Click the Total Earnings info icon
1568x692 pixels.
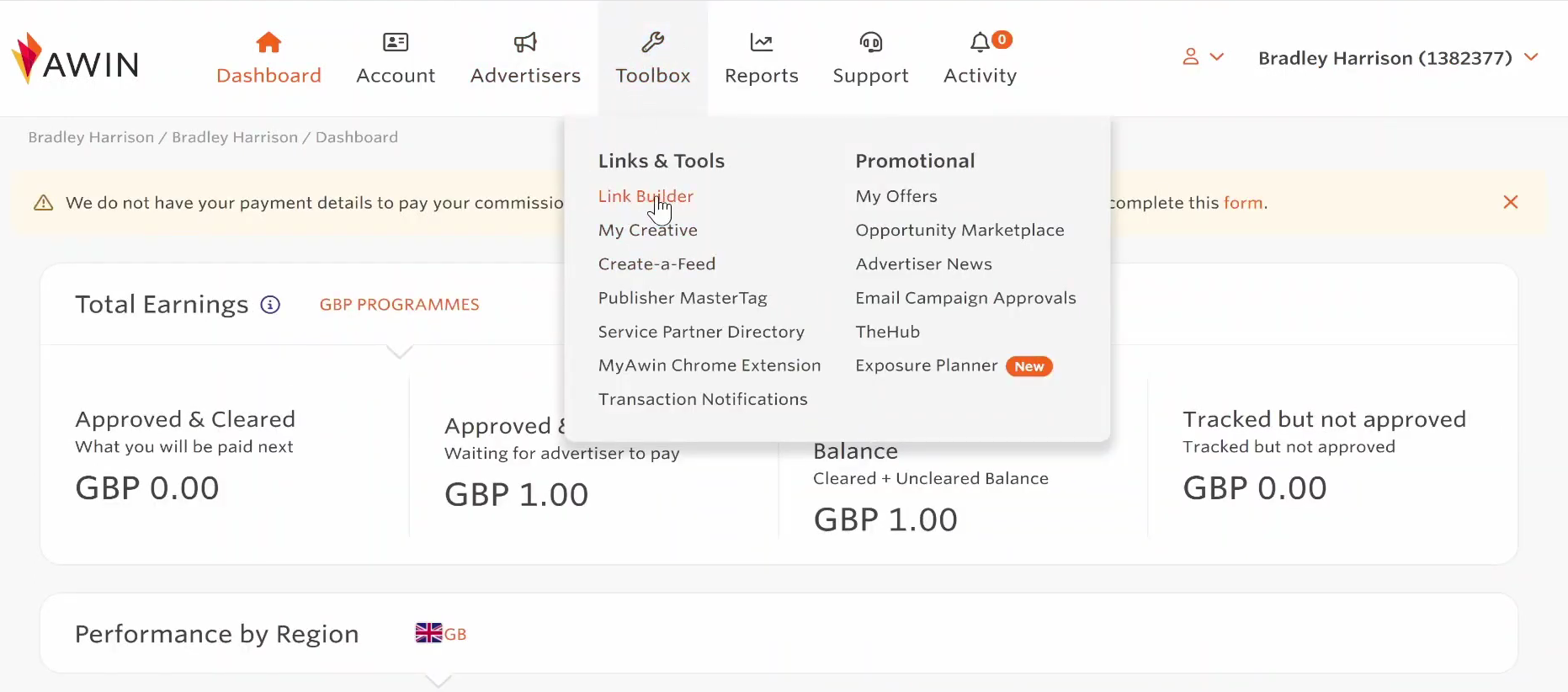click(x=269, y=305)
